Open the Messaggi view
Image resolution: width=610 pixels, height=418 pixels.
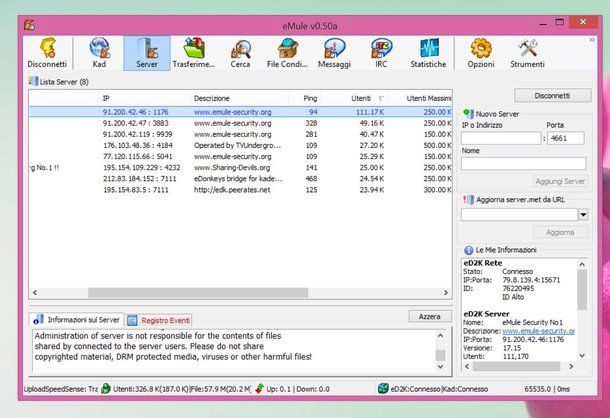(x=334, y=53)
